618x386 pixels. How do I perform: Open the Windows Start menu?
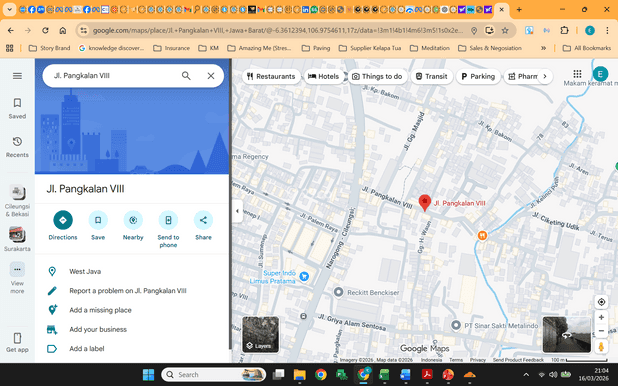(149, 375)
